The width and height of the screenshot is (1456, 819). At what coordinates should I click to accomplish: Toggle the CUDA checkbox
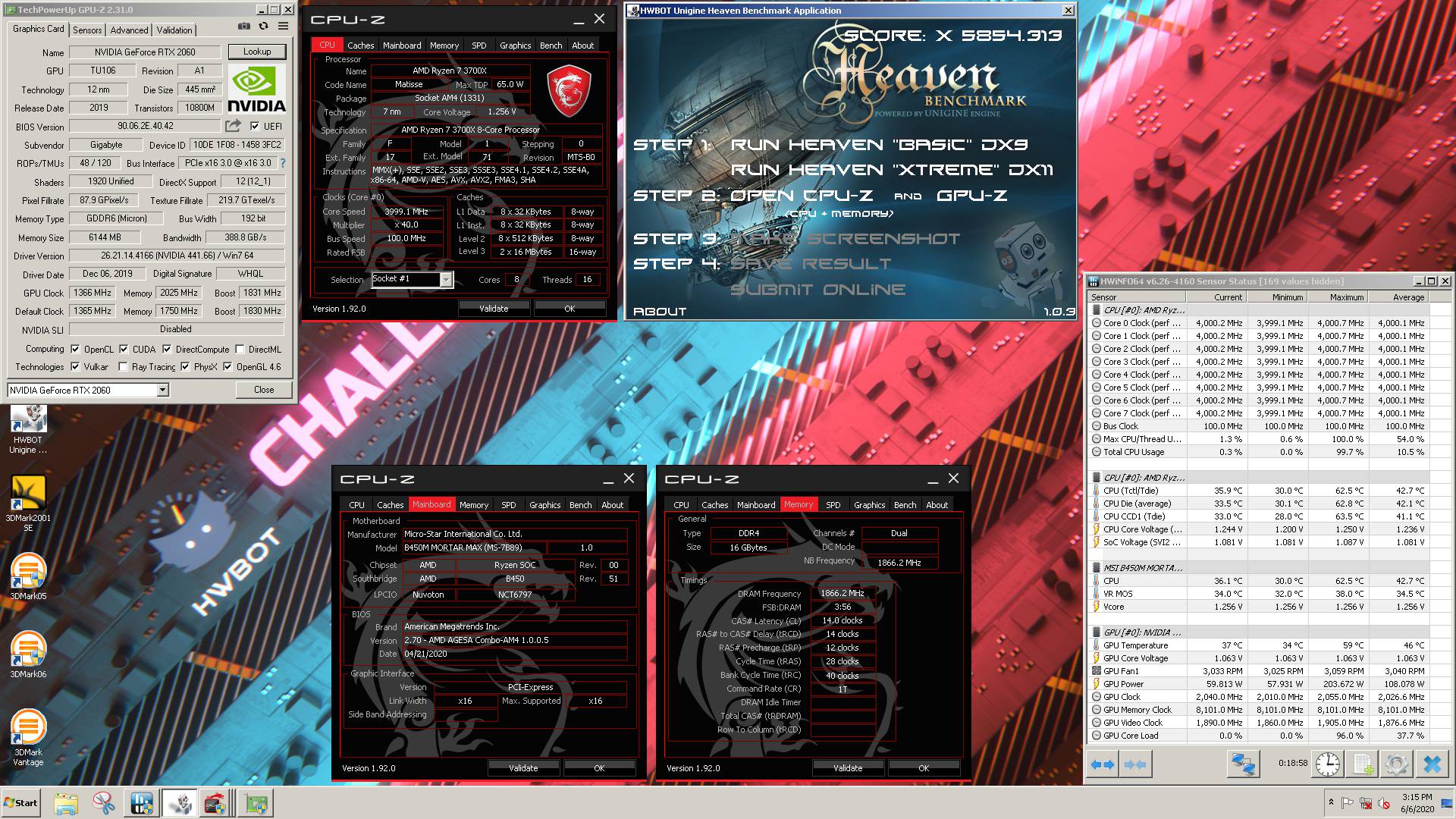(x=124, y=350)
